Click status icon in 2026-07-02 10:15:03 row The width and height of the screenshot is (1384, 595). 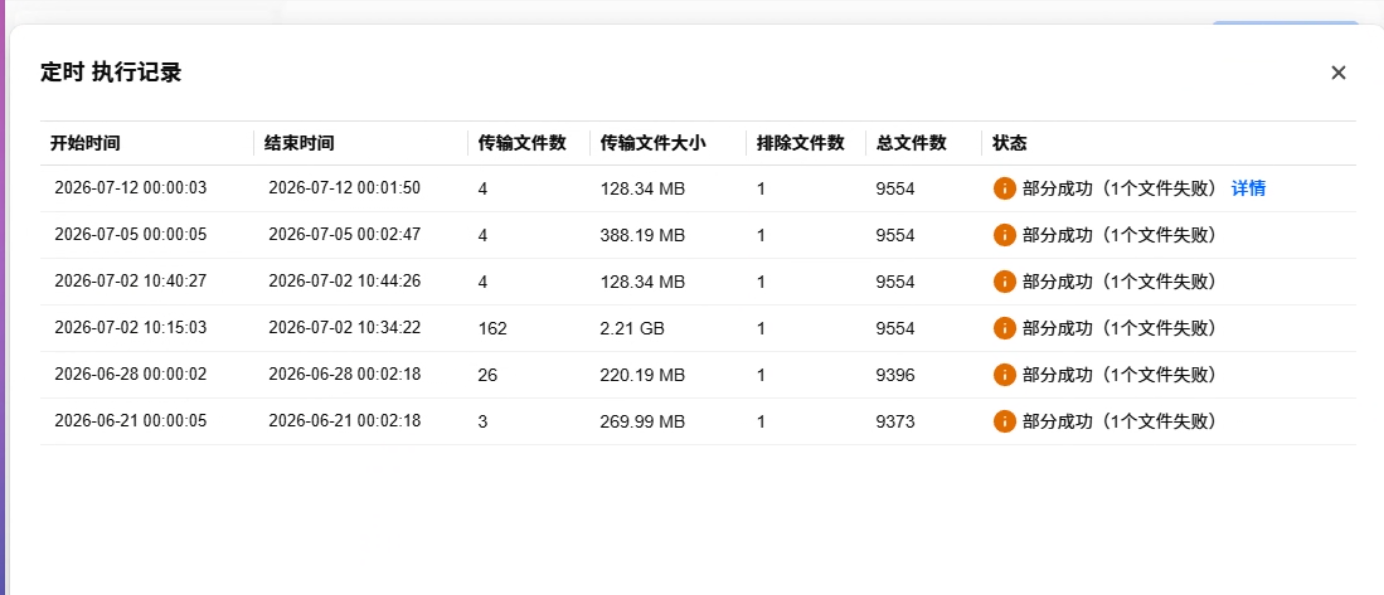1004,328
